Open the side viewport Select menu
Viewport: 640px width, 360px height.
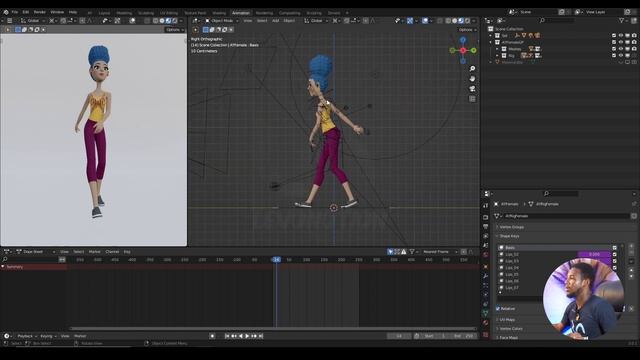[x=262, y=20]
